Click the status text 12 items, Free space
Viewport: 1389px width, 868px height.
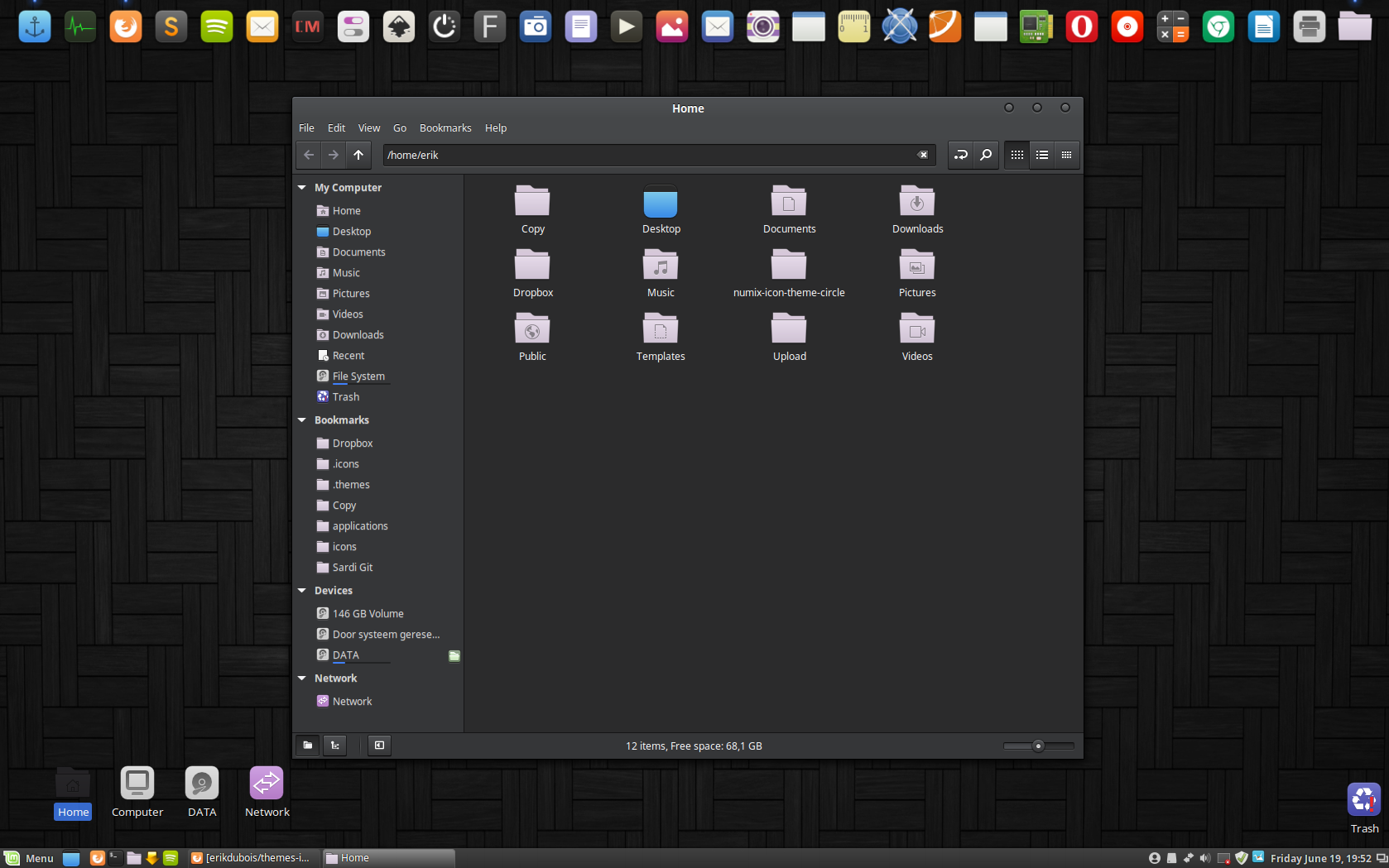click(x=694, y=746)
